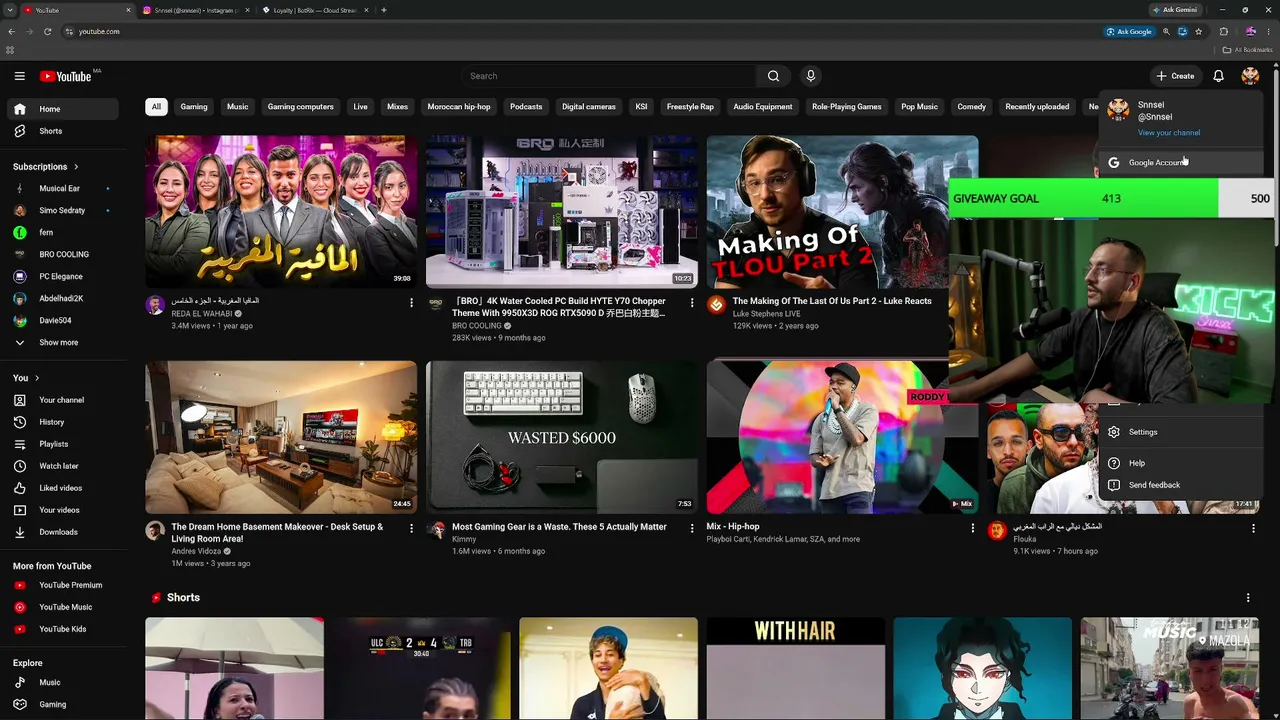Start voice search with the microphone
This screenshot has width=1280, height=720.
point(811,76)
